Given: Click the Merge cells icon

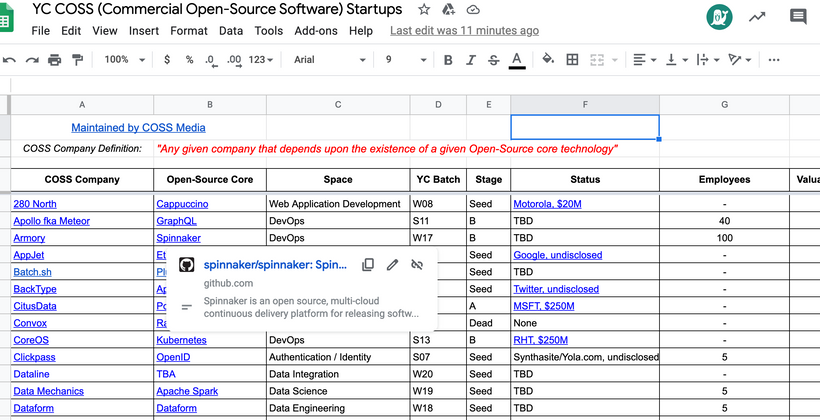Looking at the screenshot, I should click(x=597, y=60).
